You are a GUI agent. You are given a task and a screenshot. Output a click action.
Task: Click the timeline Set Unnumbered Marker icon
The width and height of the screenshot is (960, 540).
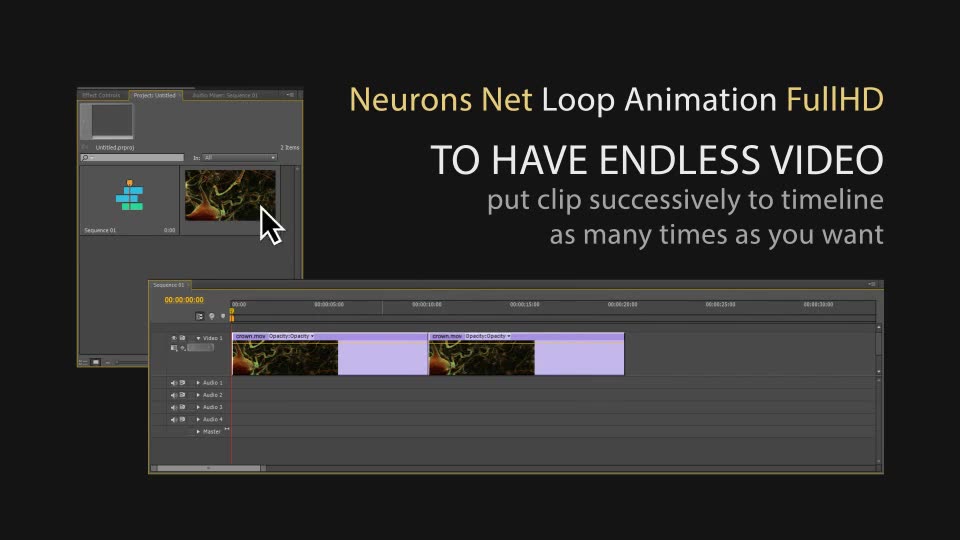click(222, 316)
